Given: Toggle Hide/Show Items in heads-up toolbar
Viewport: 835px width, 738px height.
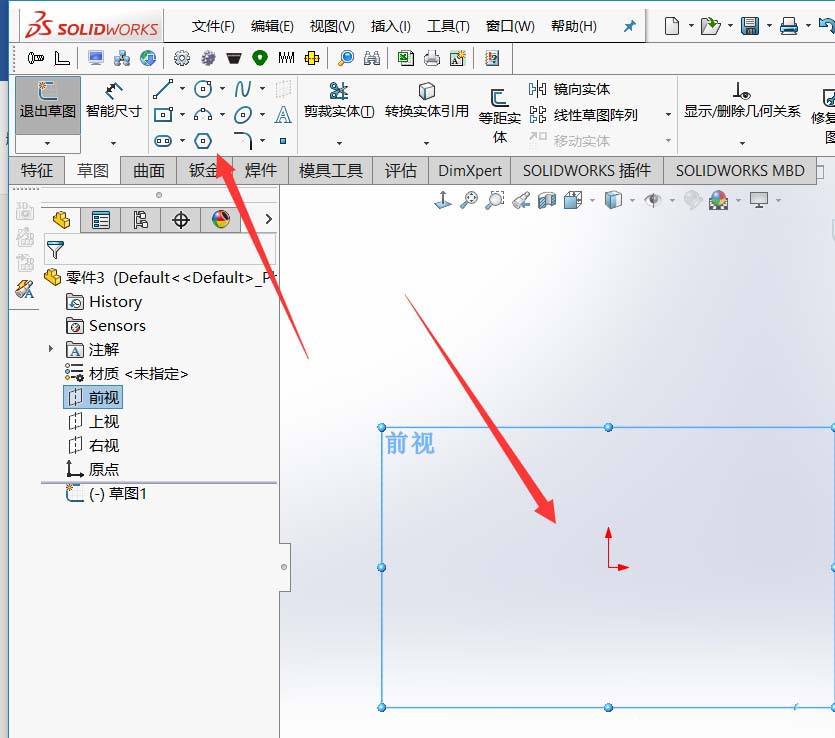Looking at the screenshot, I should [651, 200].
